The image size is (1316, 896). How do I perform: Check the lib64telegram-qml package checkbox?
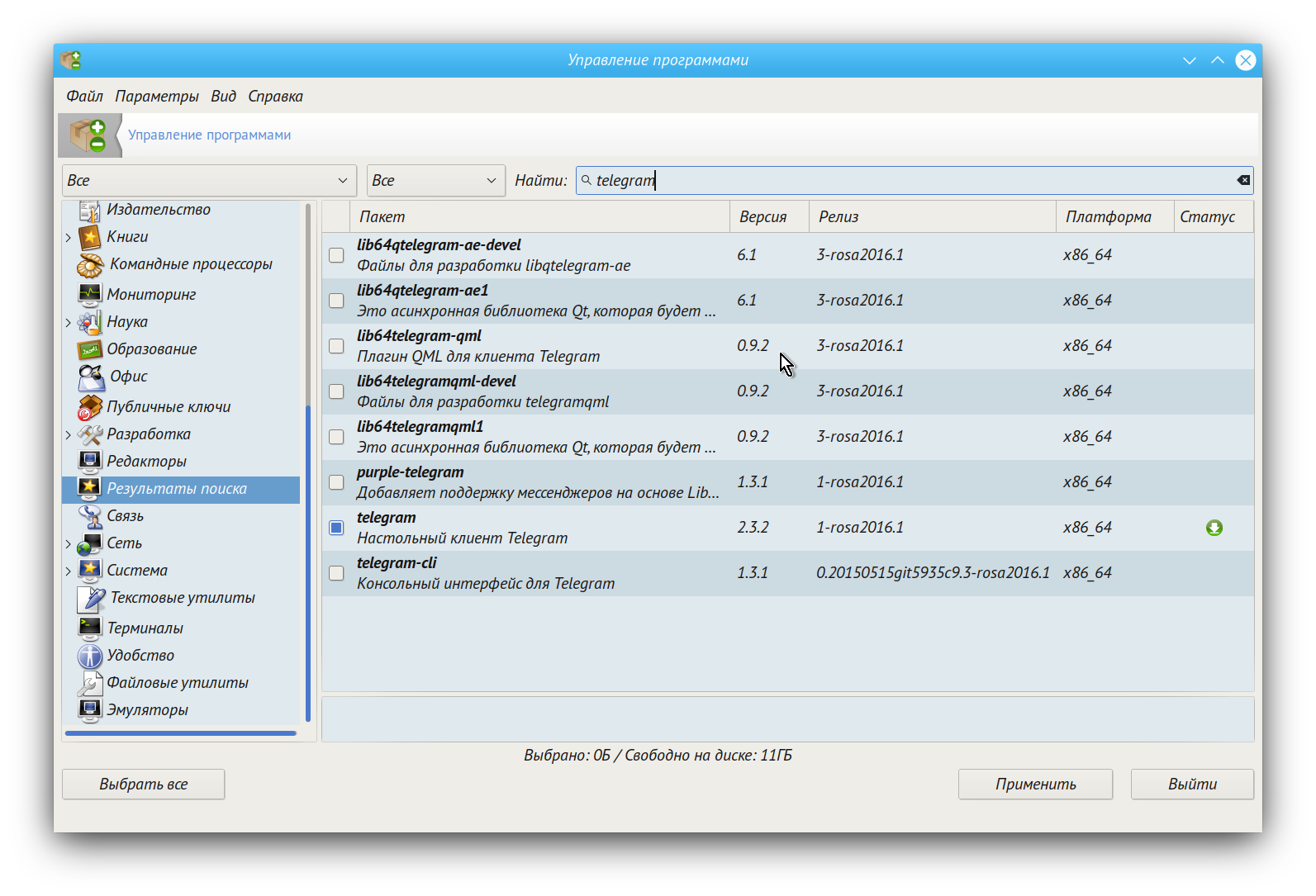336,346
